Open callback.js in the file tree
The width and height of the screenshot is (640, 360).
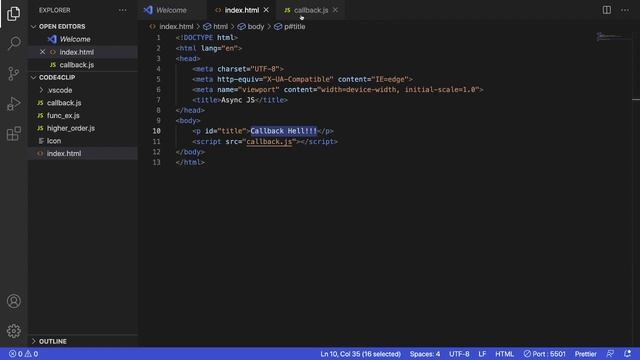point(64,103)
